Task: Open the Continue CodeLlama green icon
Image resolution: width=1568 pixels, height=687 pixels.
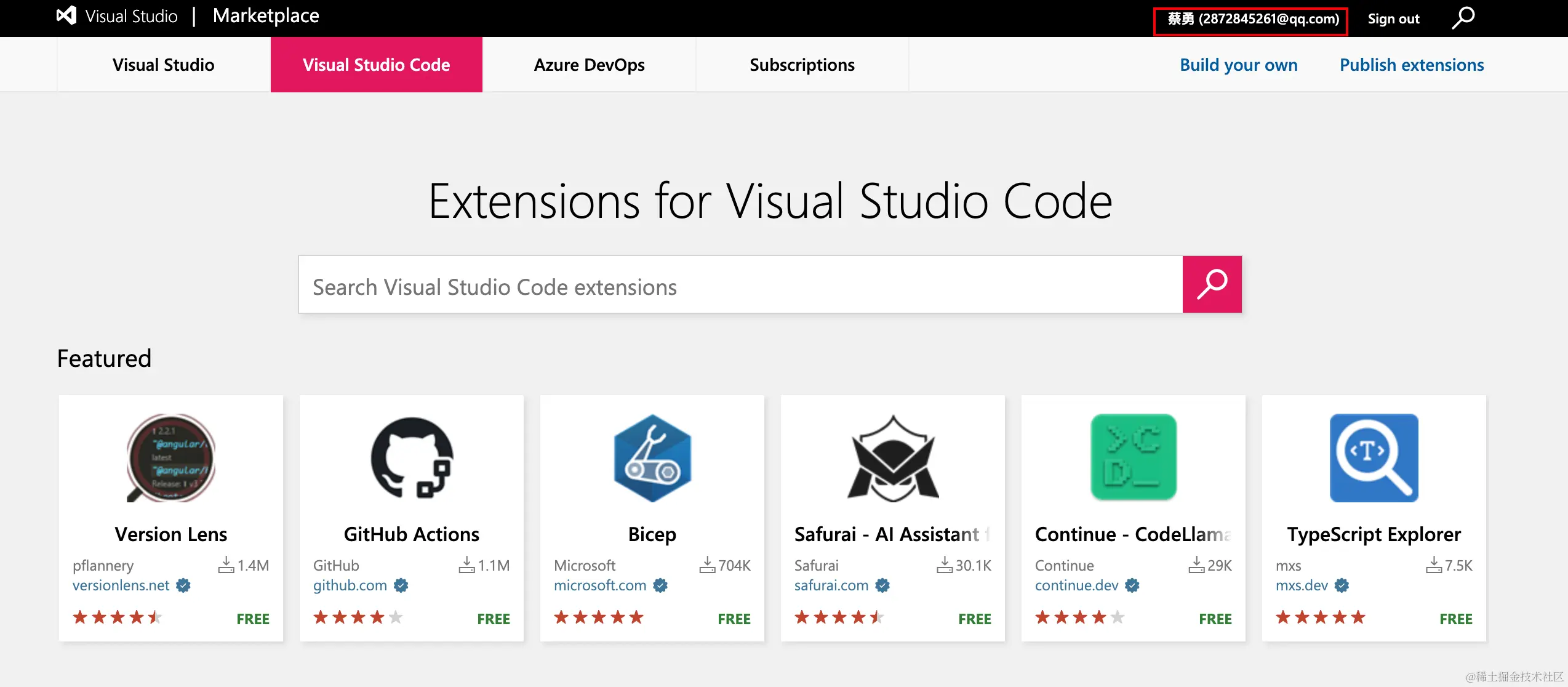Action: [x=1134, y=457]
